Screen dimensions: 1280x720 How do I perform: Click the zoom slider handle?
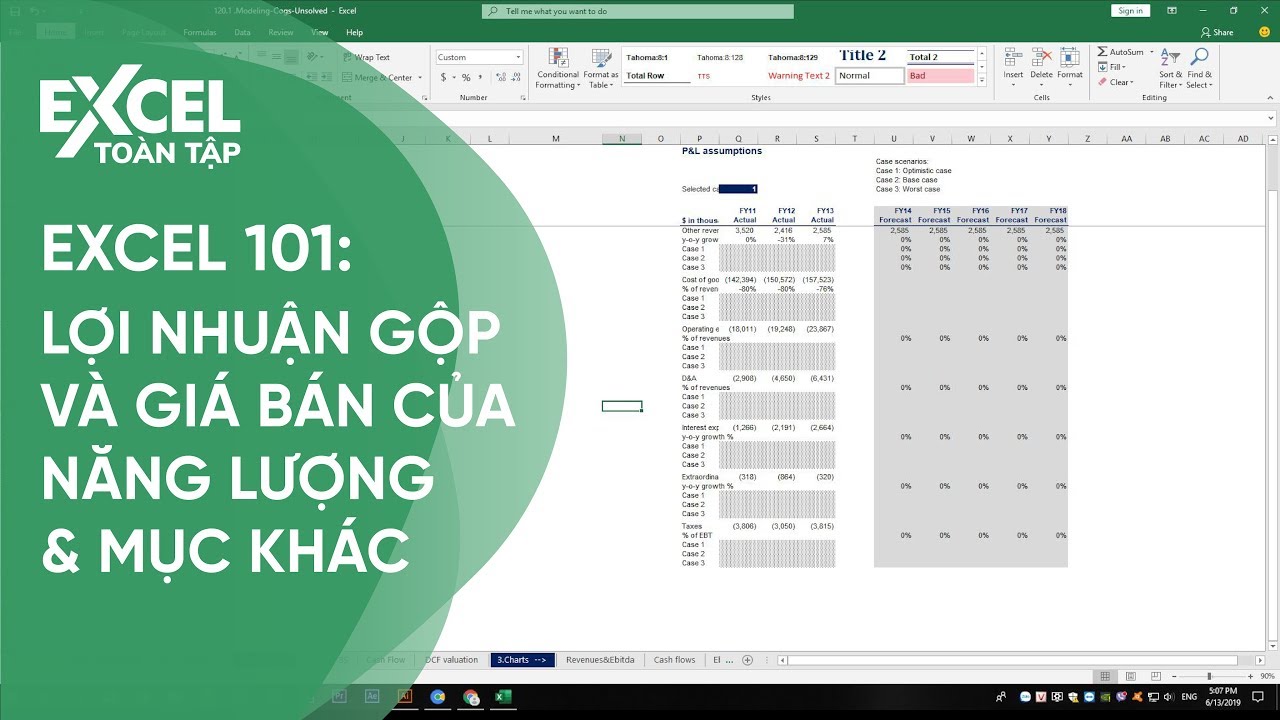1209,677
